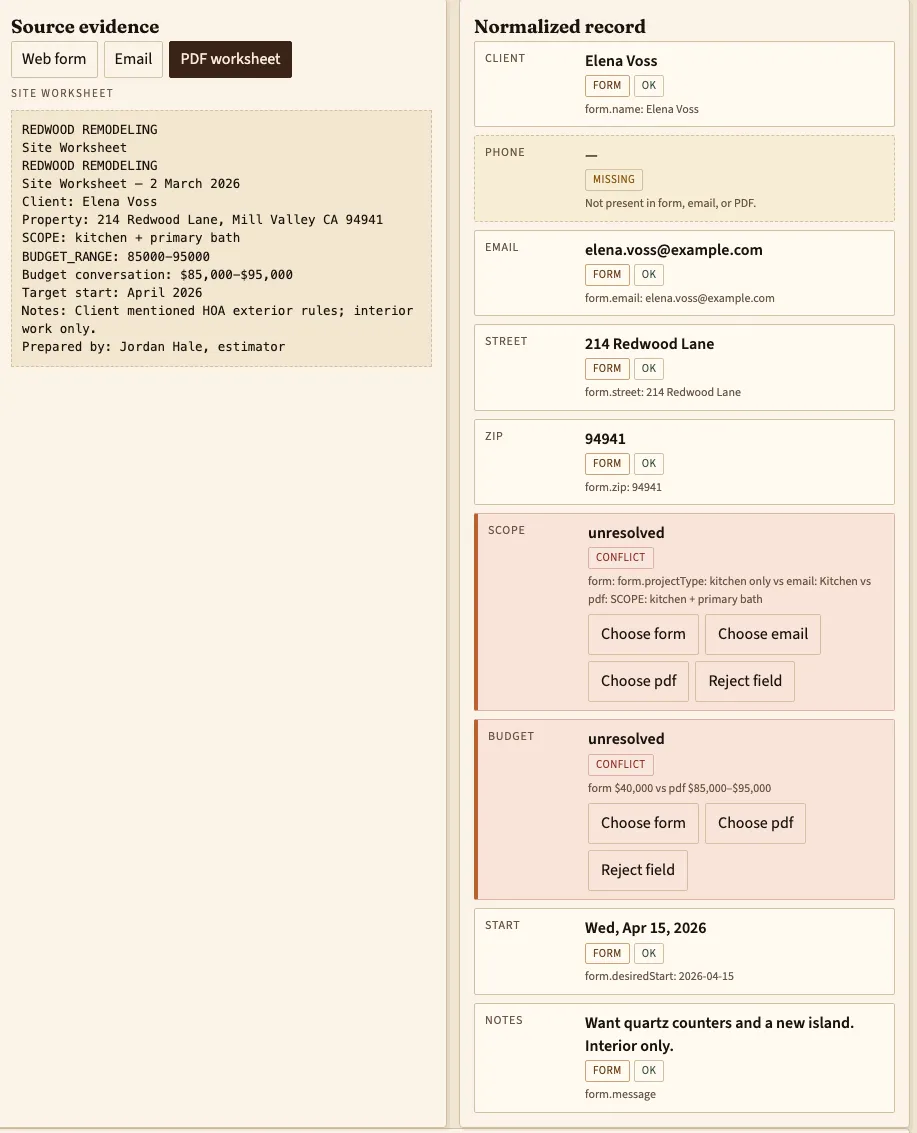This screenshot has height=1133, width=917.
Task: Click 'SCOPE: kitchen + primary bath' worksheet line
Action: 131,238
